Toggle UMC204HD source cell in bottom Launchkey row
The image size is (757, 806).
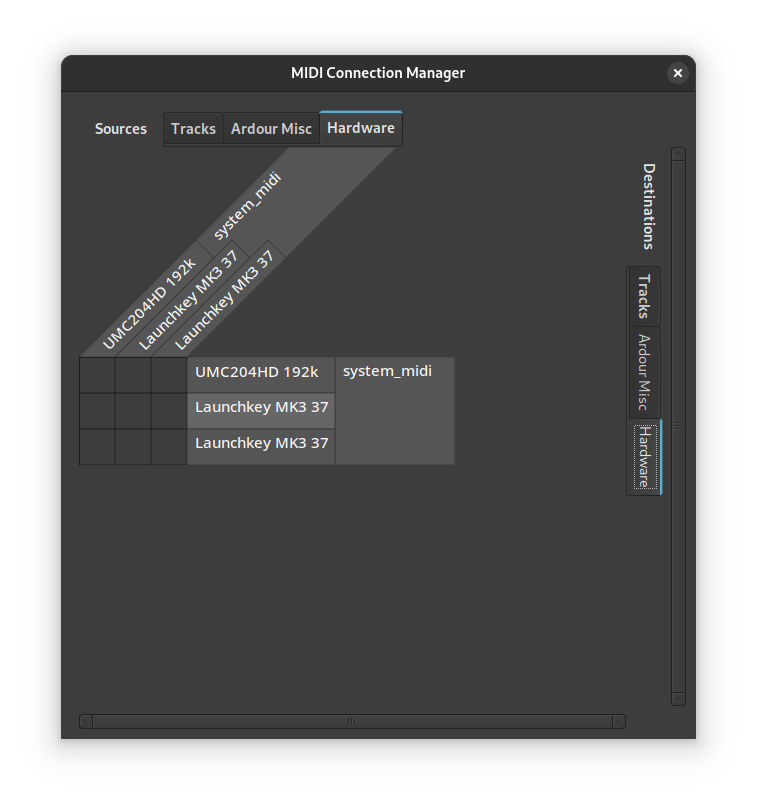[97, 447]
